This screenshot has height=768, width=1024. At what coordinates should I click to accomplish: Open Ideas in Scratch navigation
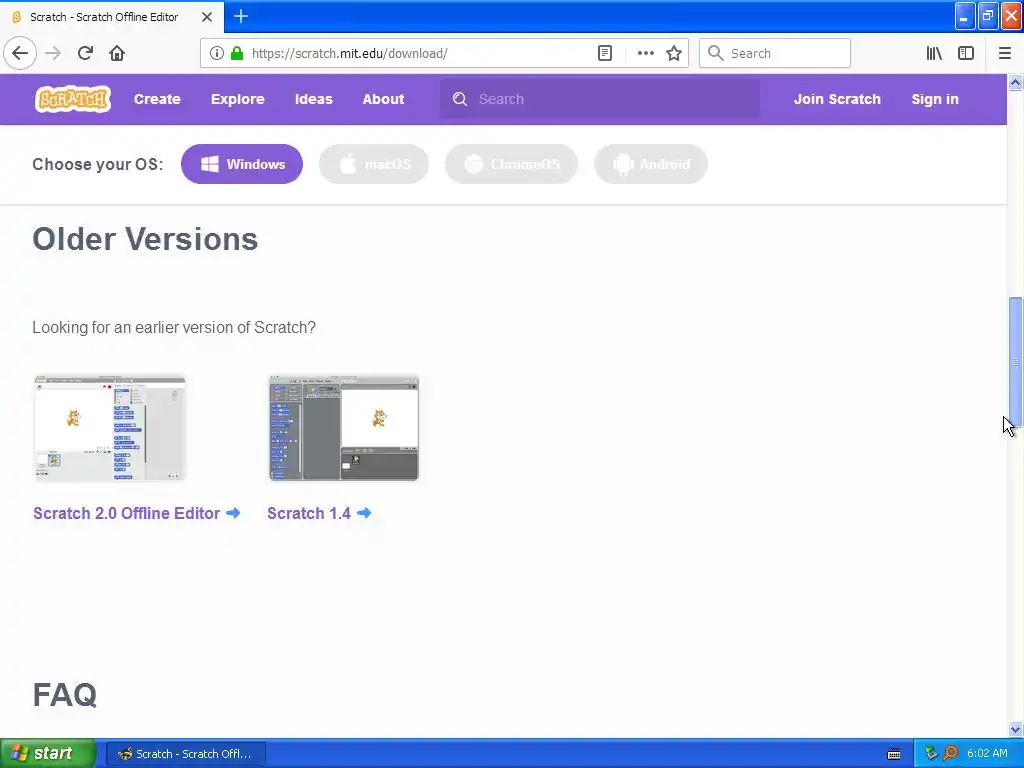313,99
